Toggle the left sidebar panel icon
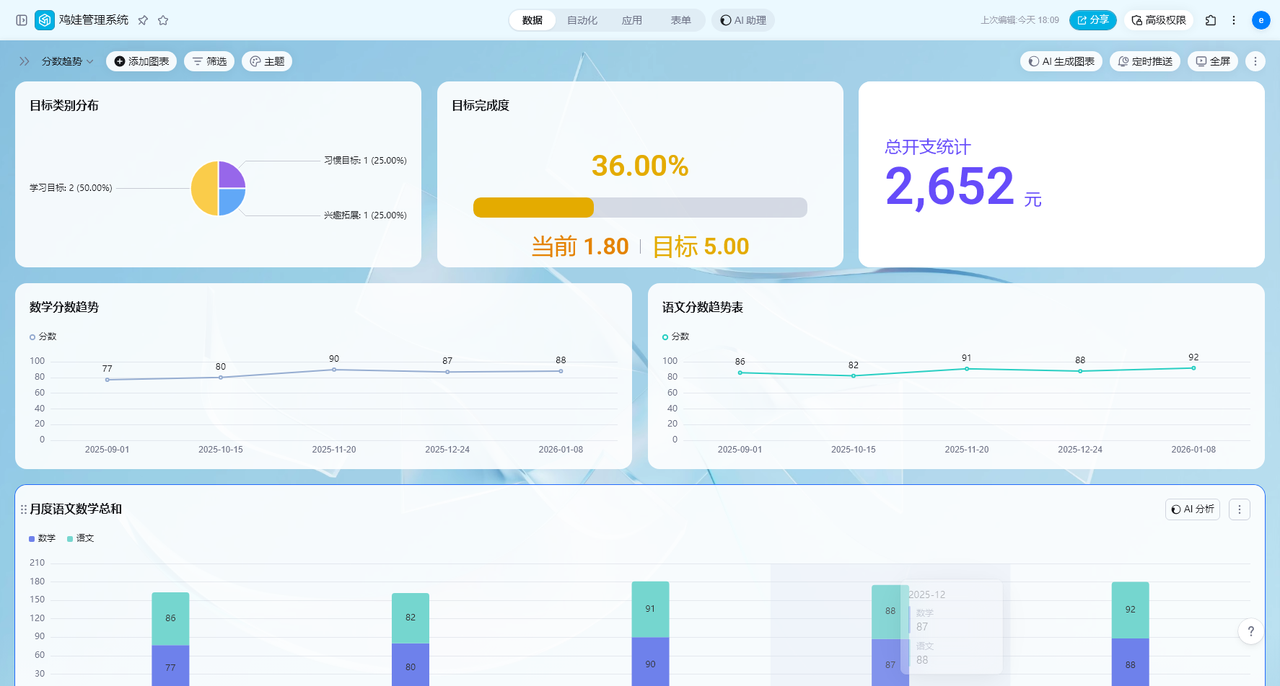 22,20
